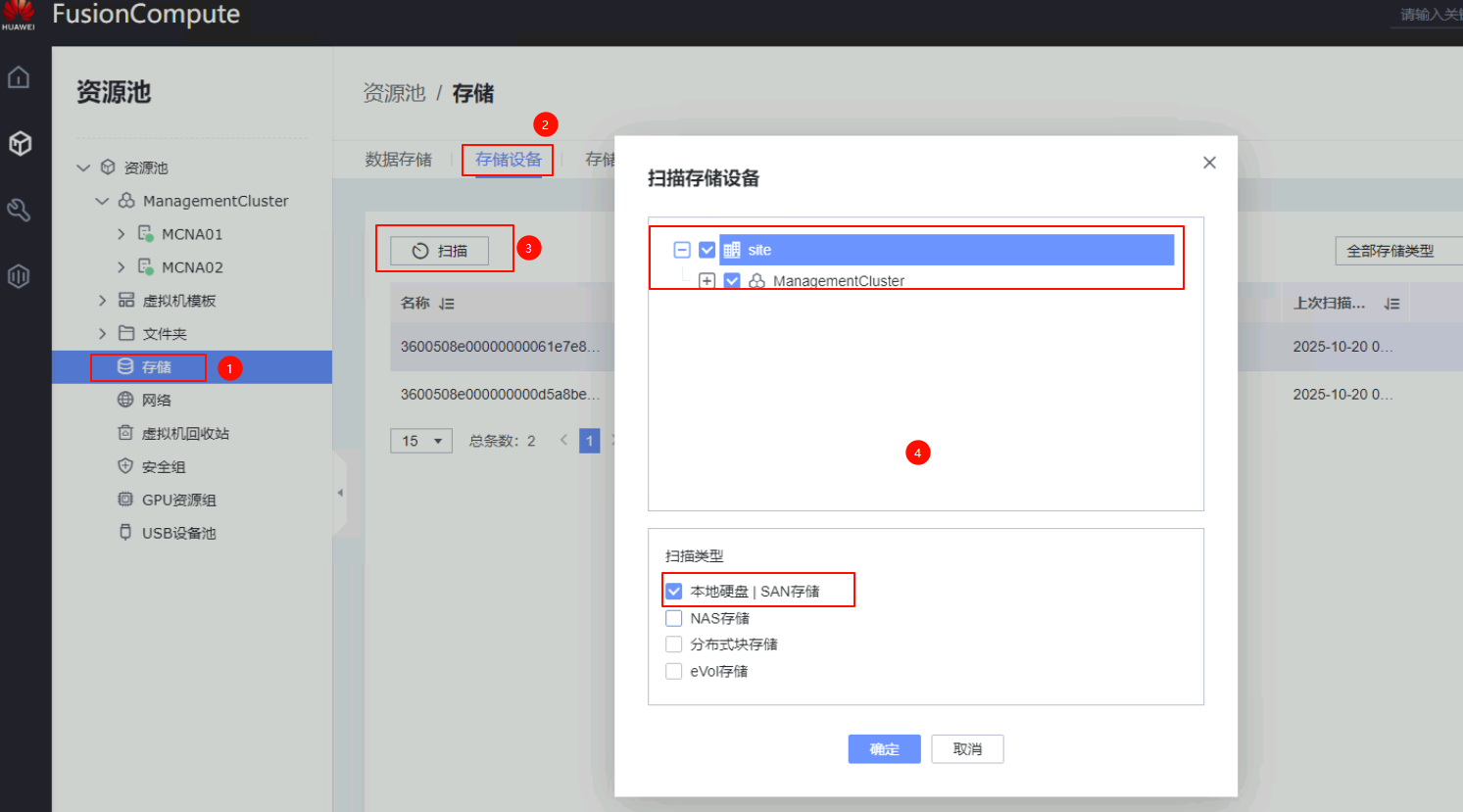Click the 确定 button

884,749
